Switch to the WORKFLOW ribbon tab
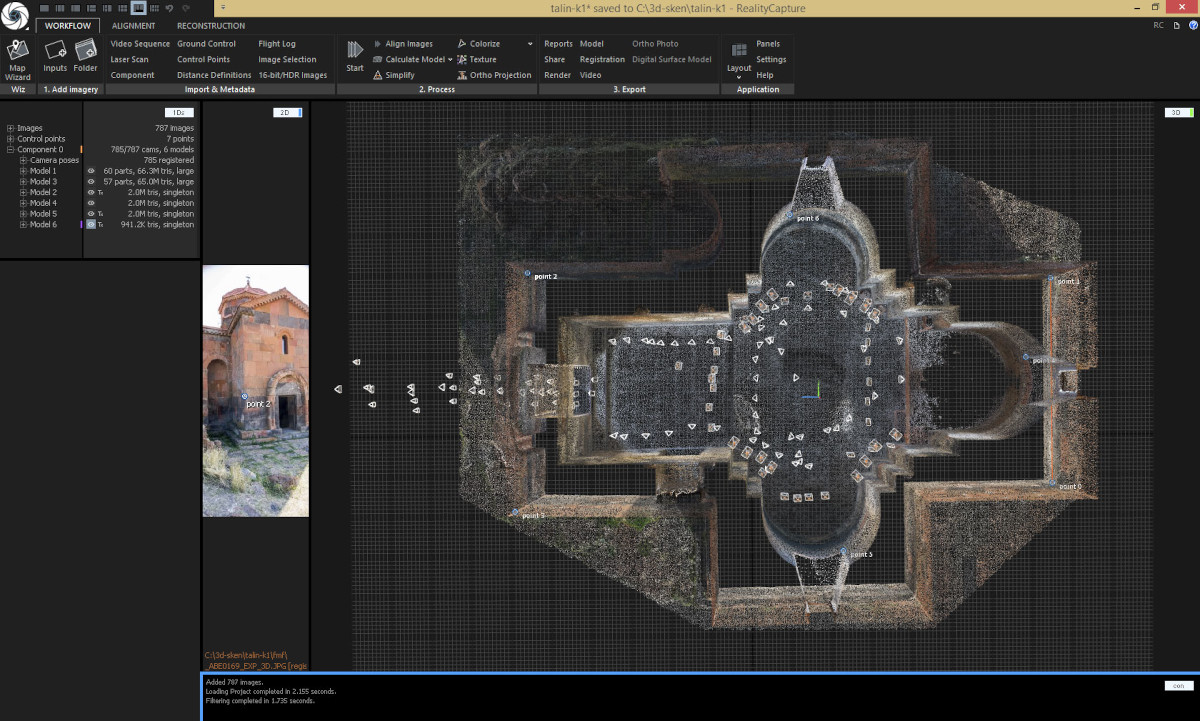 [x=68, y=26]
